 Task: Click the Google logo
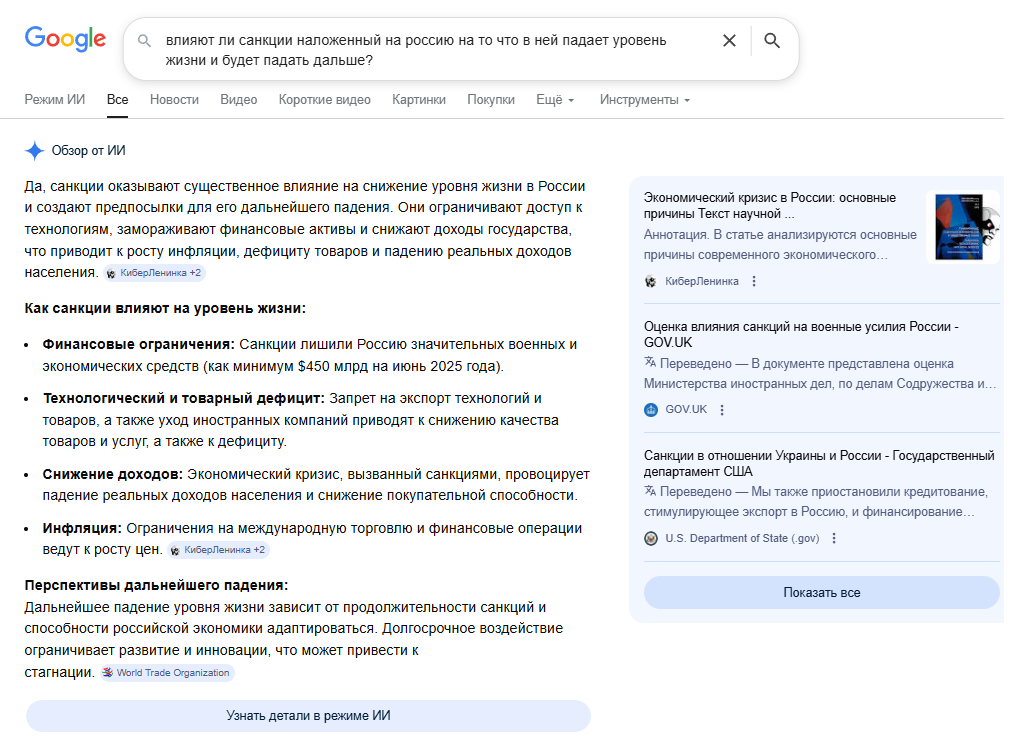(x=65, y=39)
